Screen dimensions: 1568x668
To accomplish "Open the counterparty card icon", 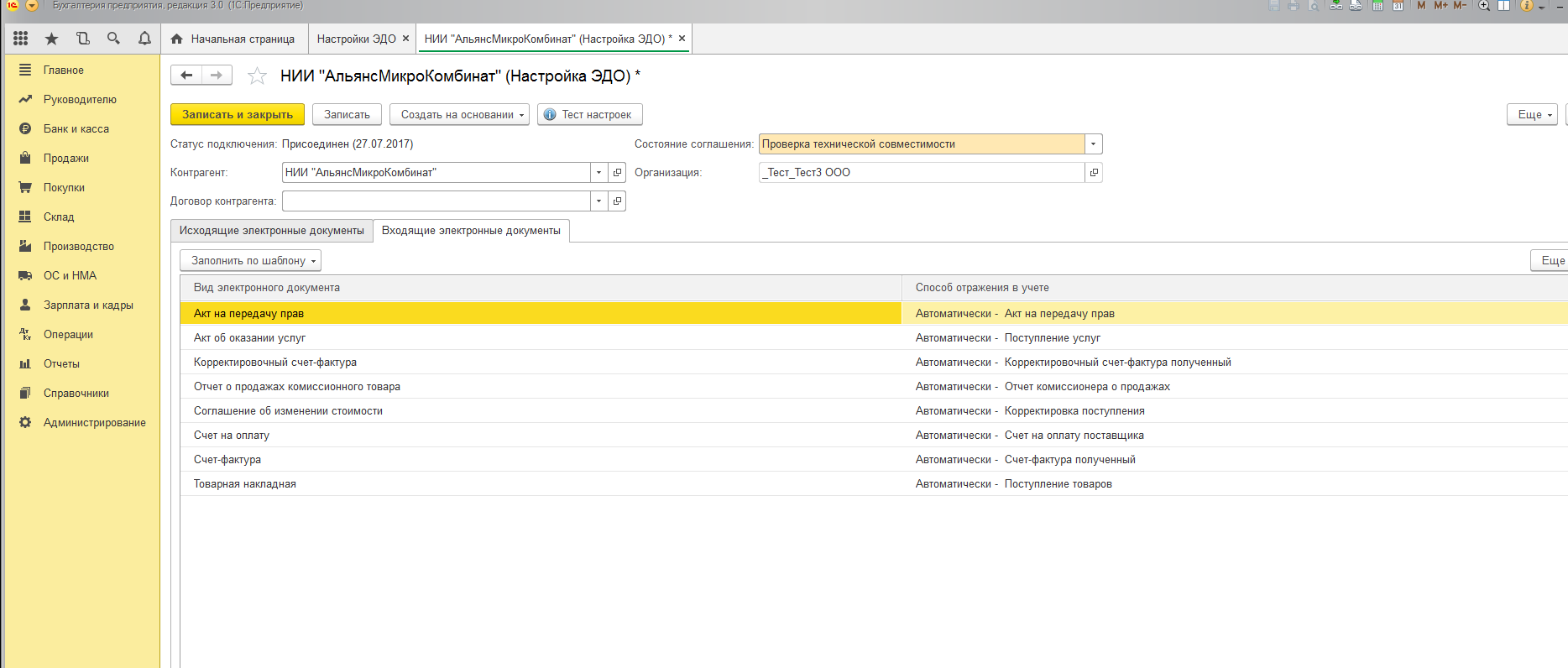I will pyautogui.click(x=617, y=173).
